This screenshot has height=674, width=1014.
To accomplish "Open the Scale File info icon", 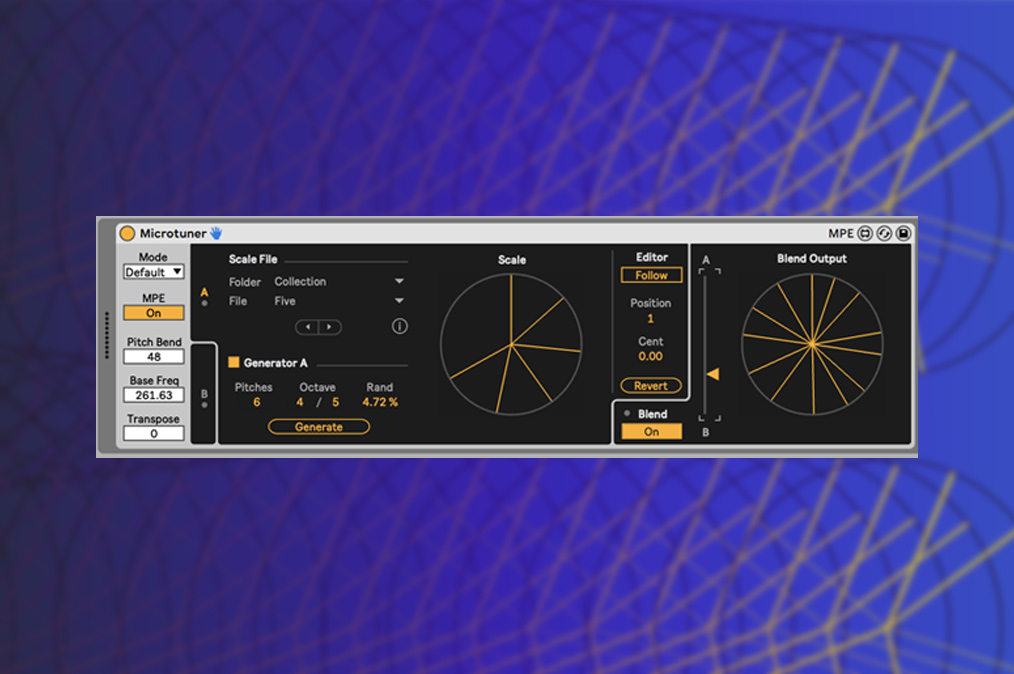I will [399, 327].
